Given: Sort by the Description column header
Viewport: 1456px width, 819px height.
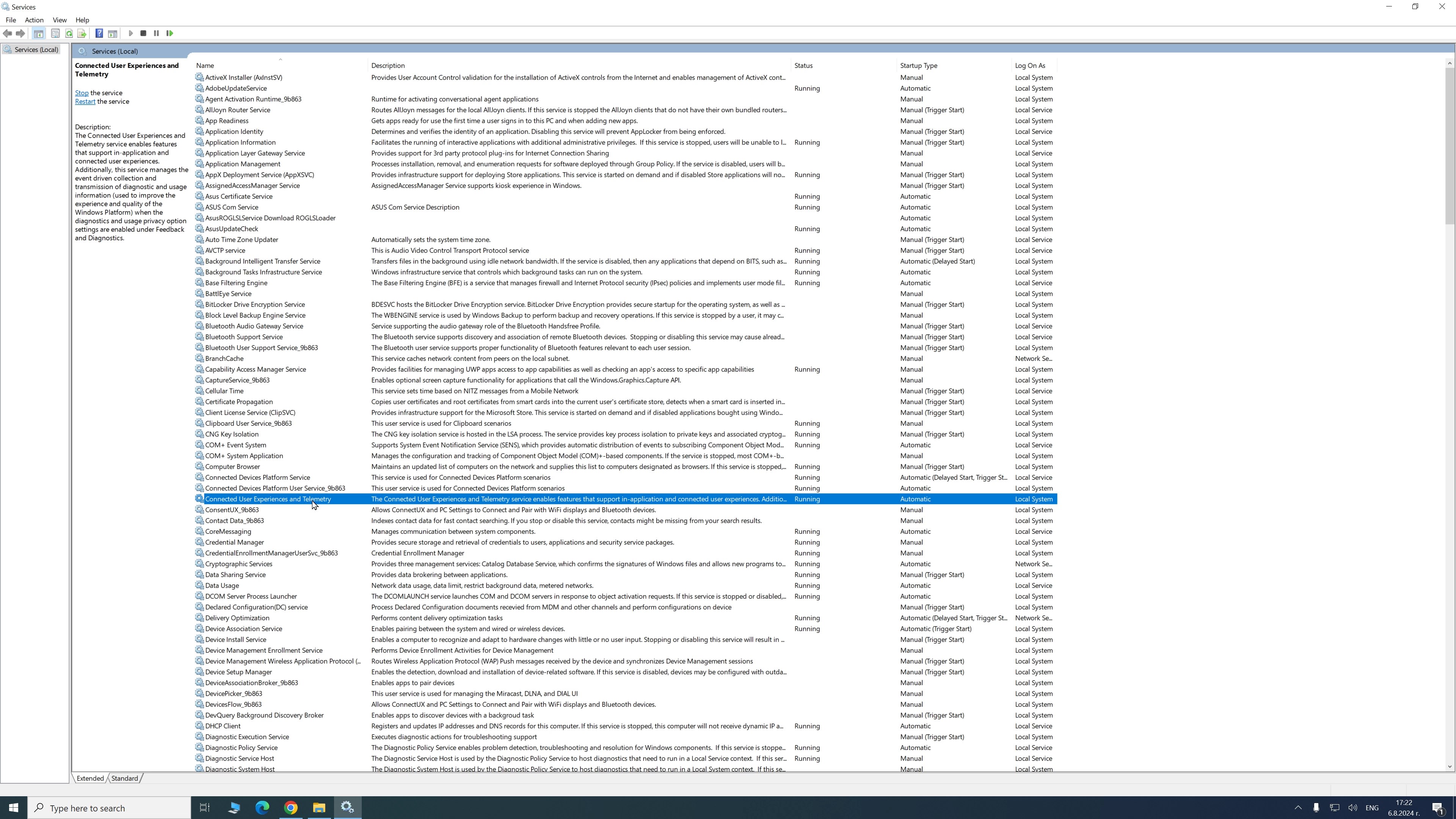Looking at the screenshot, I should (x=579, y=66).
